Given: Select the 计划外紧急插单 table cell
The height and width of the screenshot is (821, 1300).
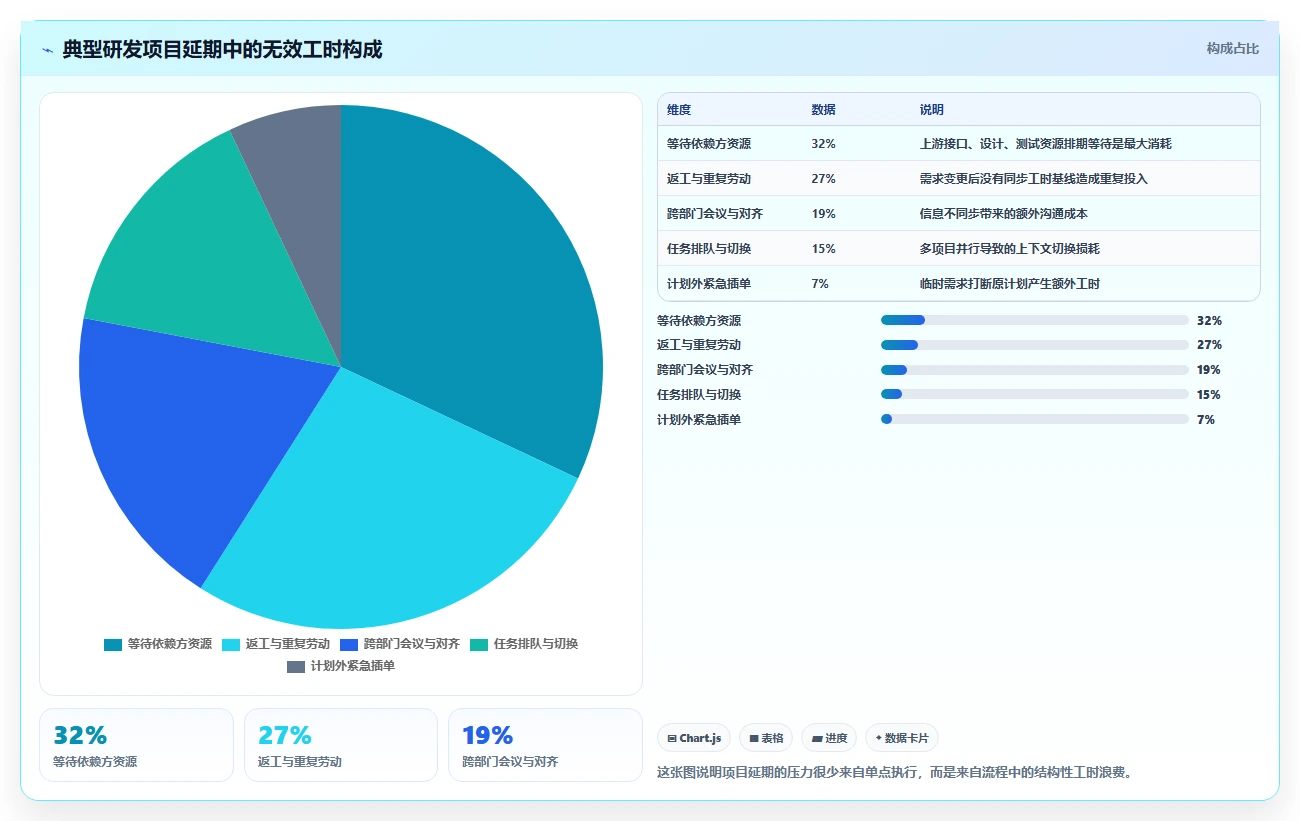Looking at the screenshot, I should coord(709,284).
